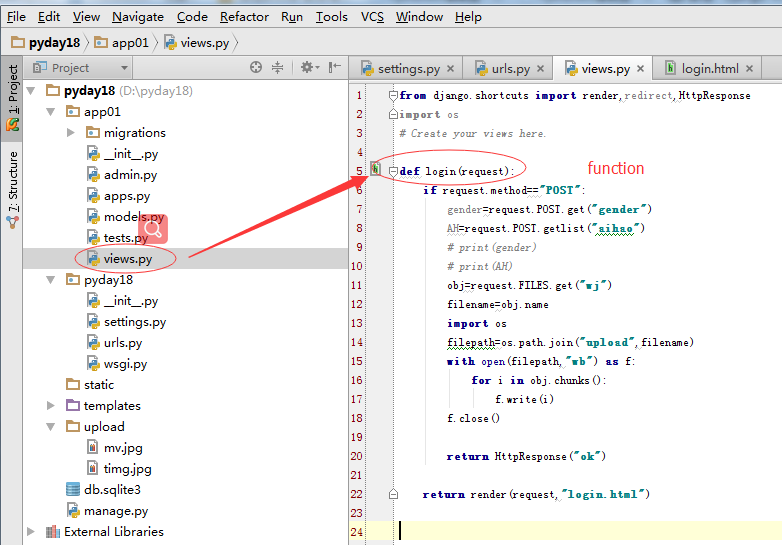Click the app01 breadcrumb in navigation bar
This screenshot has height=545, width=782.
(129, 42)
